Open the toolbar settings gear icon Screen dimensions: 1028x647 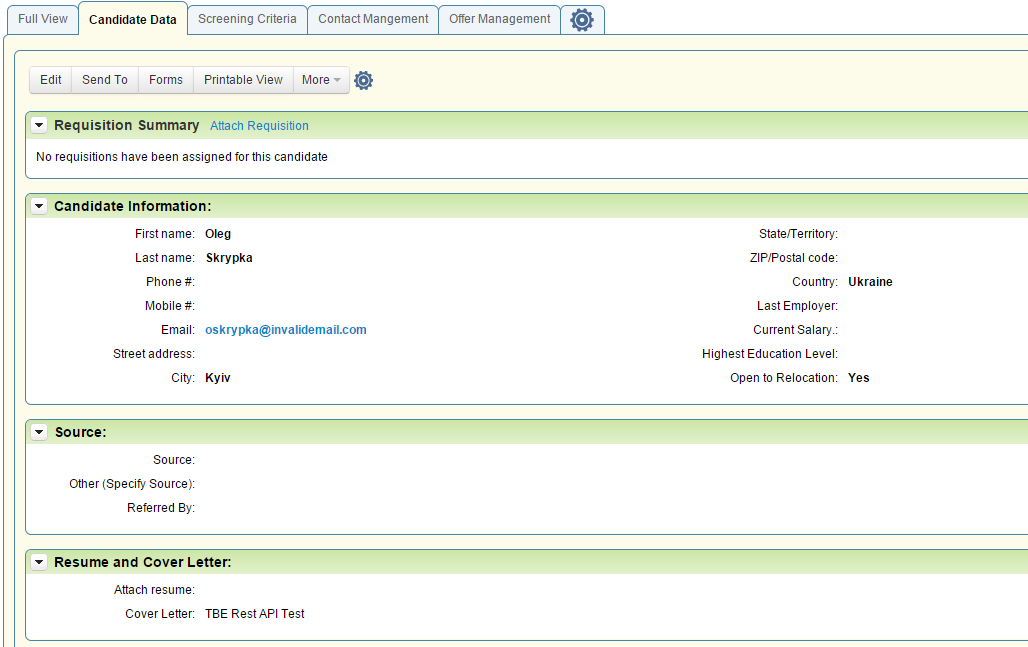(x=363, y=80)
